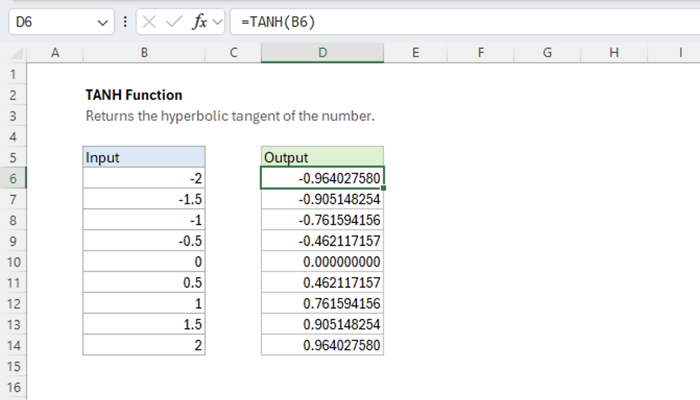Click the 'Output' header cell

pyautogui.click(x=322, y=158)
